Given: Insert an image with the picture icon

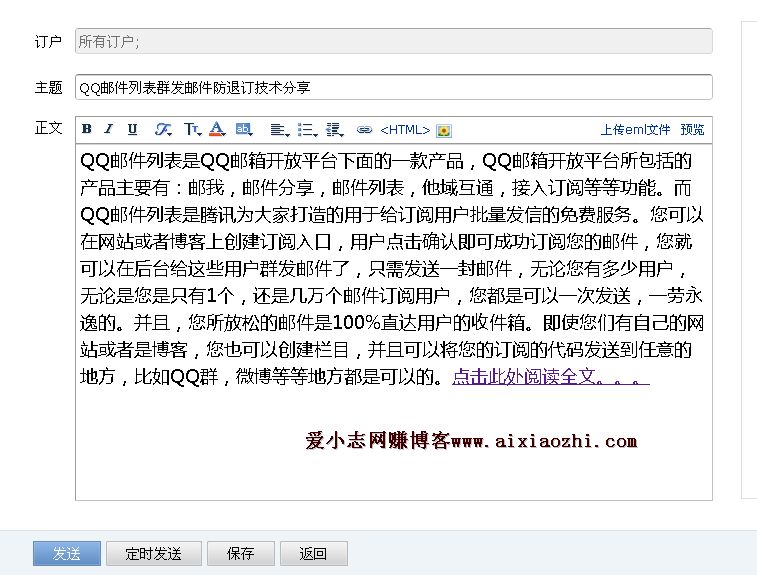Looking at the screenshot, I should (x=444, y=130).
